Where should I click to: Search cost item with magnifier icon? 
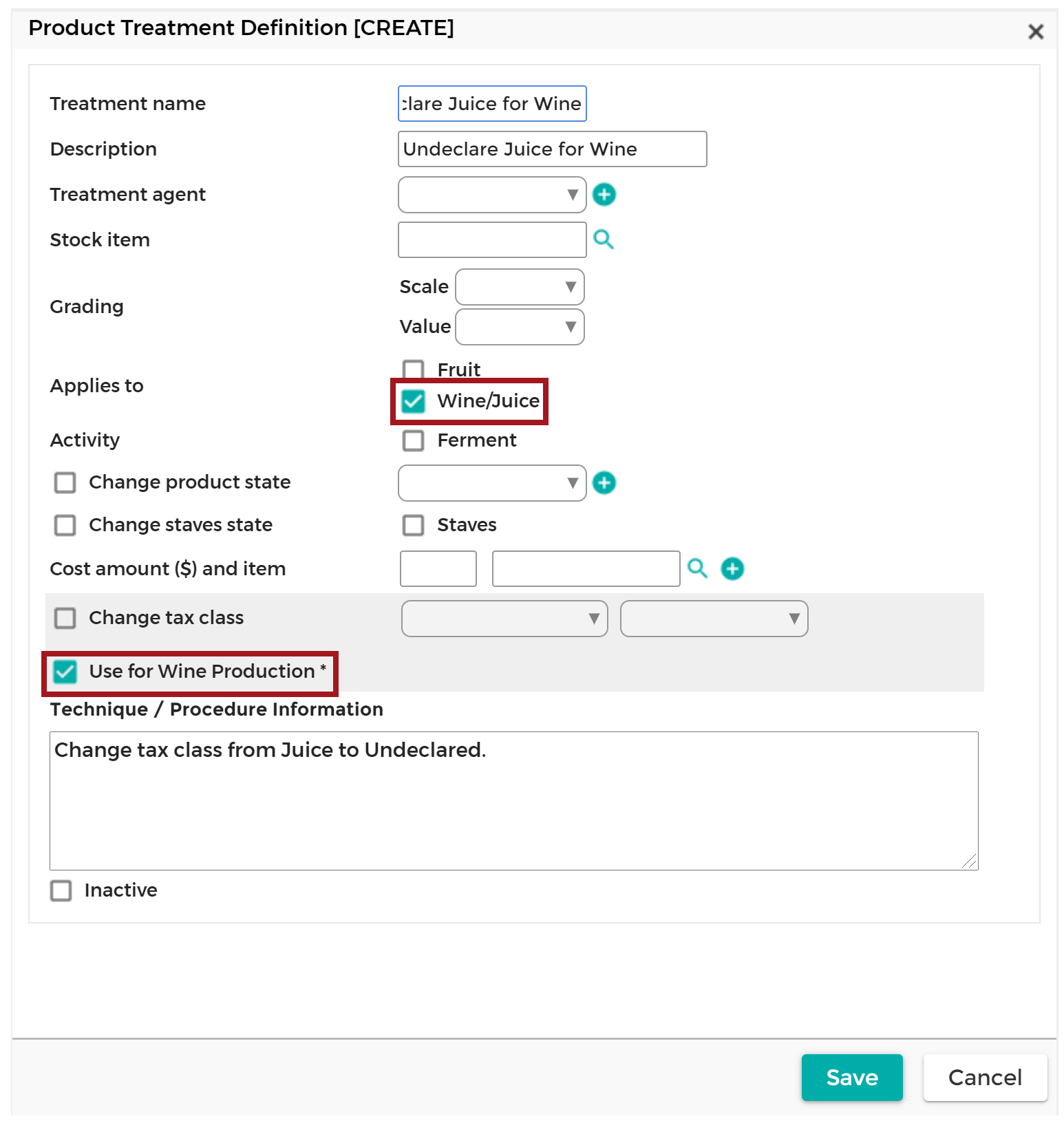tap(697, 568)
